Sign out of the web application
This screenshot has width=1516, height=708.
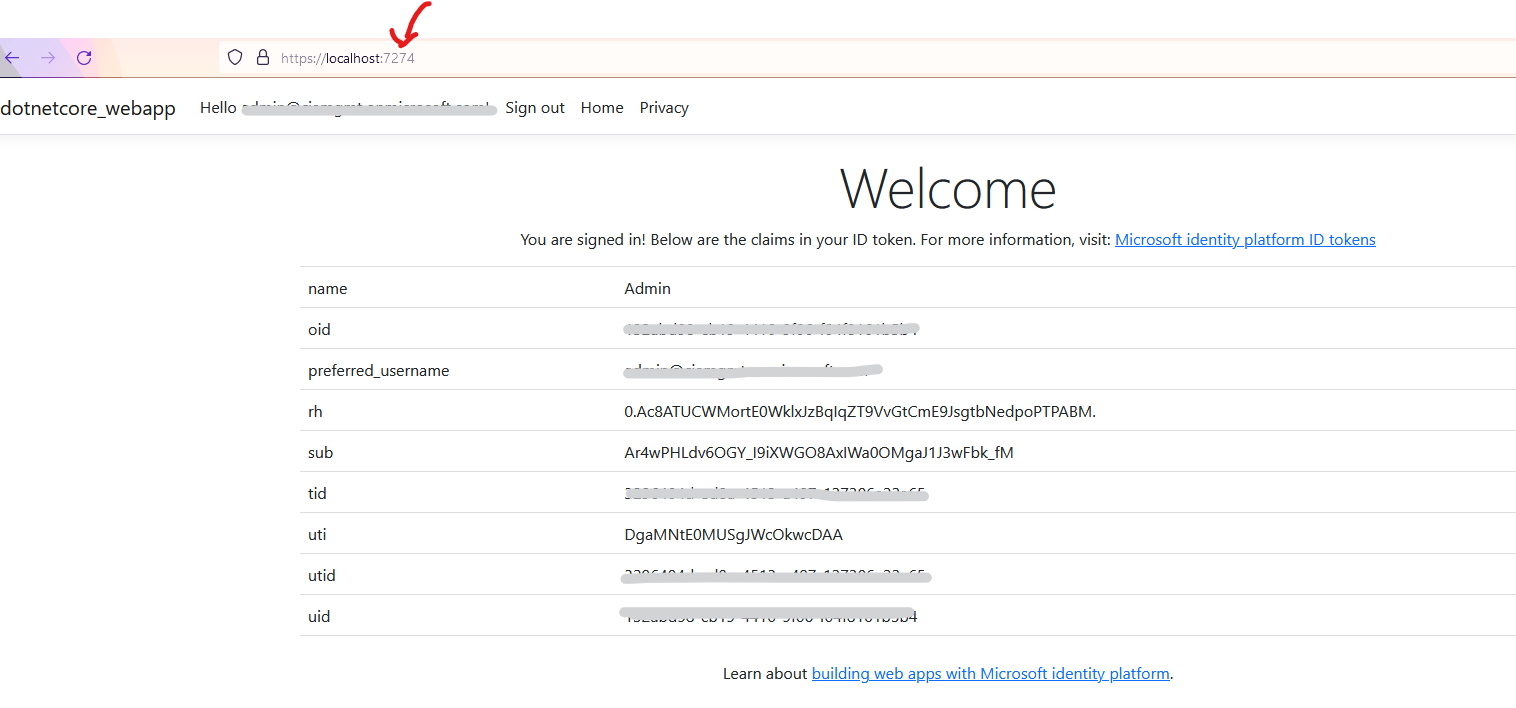(x=535, y=107)
